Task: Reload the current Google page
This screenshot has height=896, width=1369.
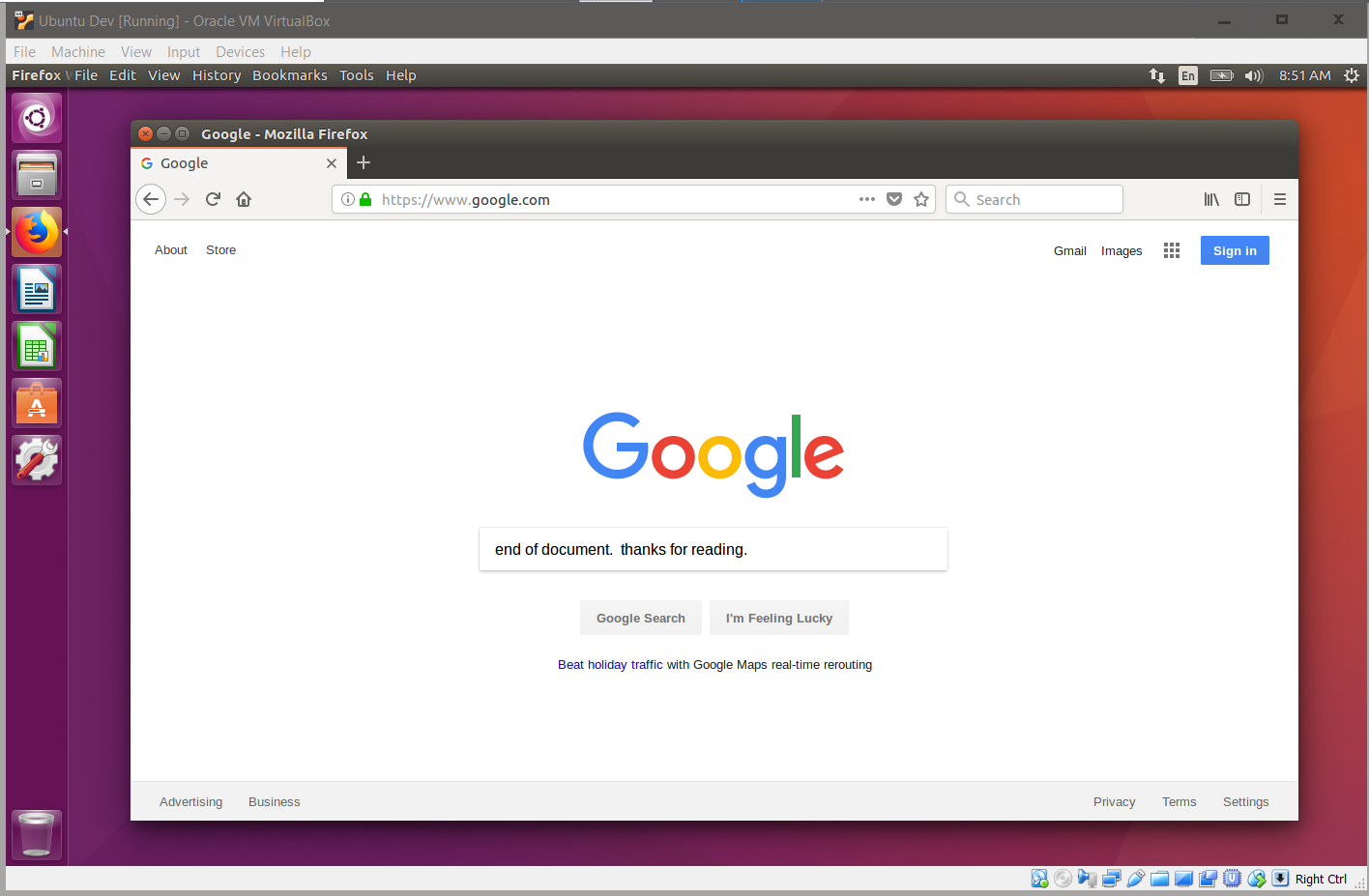Action: click(x=213, y=199)
